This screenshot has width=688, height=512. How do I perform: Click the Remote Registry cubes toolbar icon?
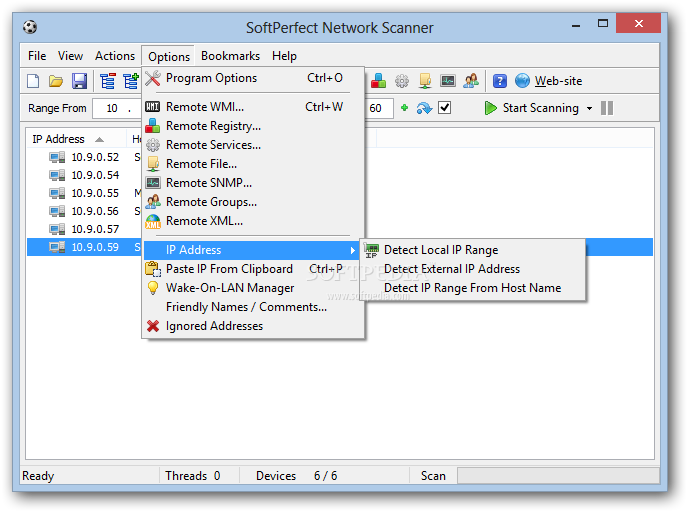click(x=378, y=81)
